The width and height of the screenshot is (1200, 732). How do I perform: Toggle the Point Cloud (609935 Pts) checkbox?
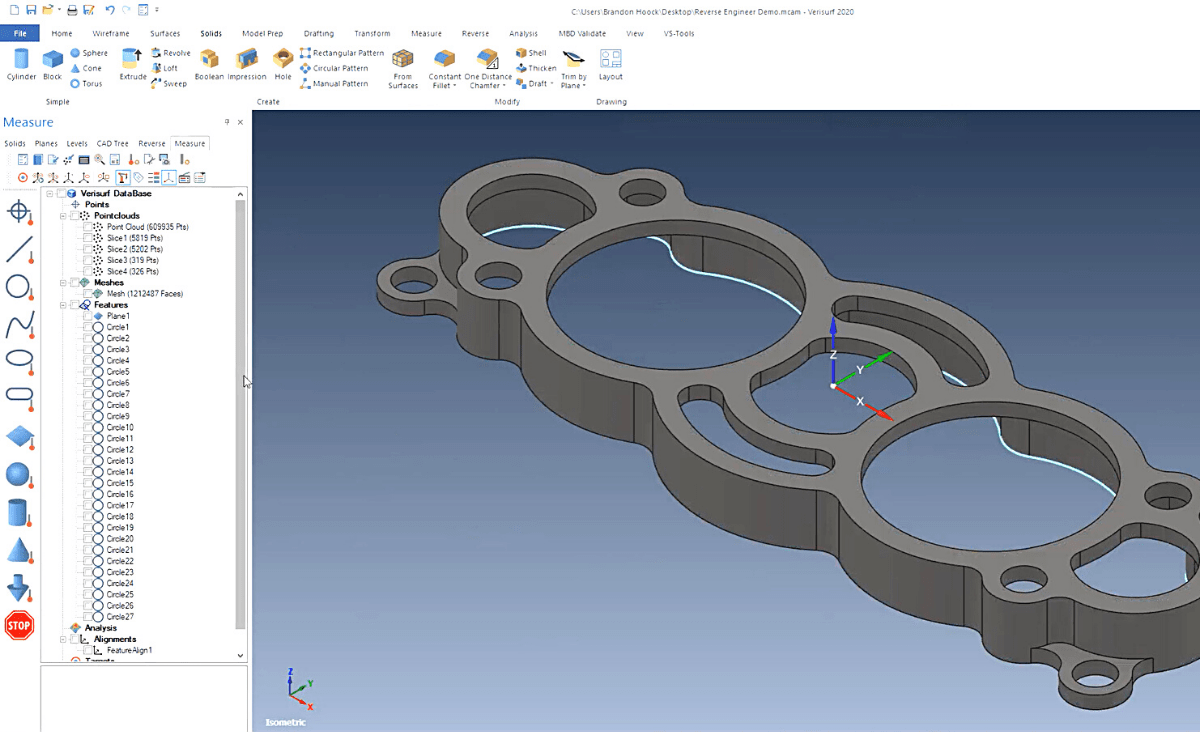(x=88, y=227)
